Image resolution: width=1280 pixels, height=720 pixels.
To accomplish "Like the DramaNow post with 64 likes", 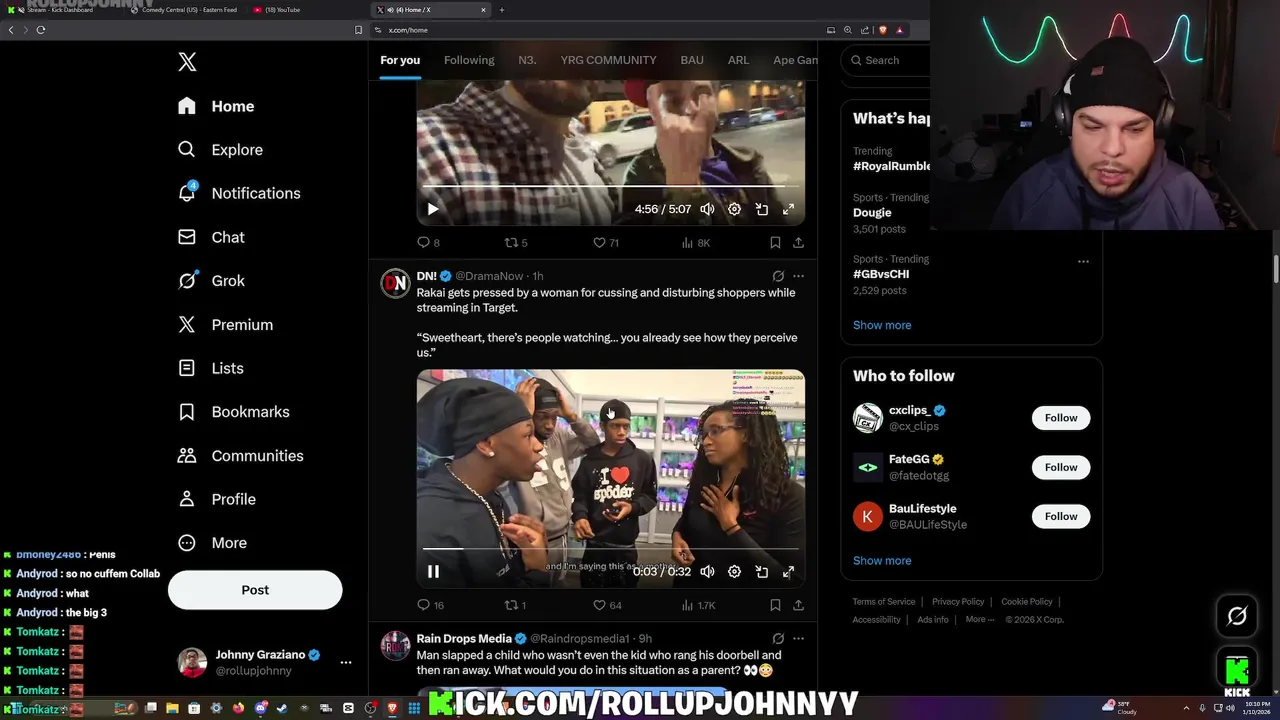I will 607,605.
